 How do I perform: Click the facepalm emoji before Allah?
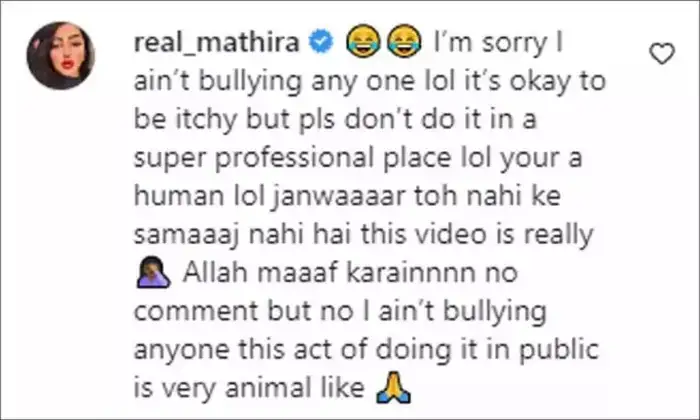[153, 272]
